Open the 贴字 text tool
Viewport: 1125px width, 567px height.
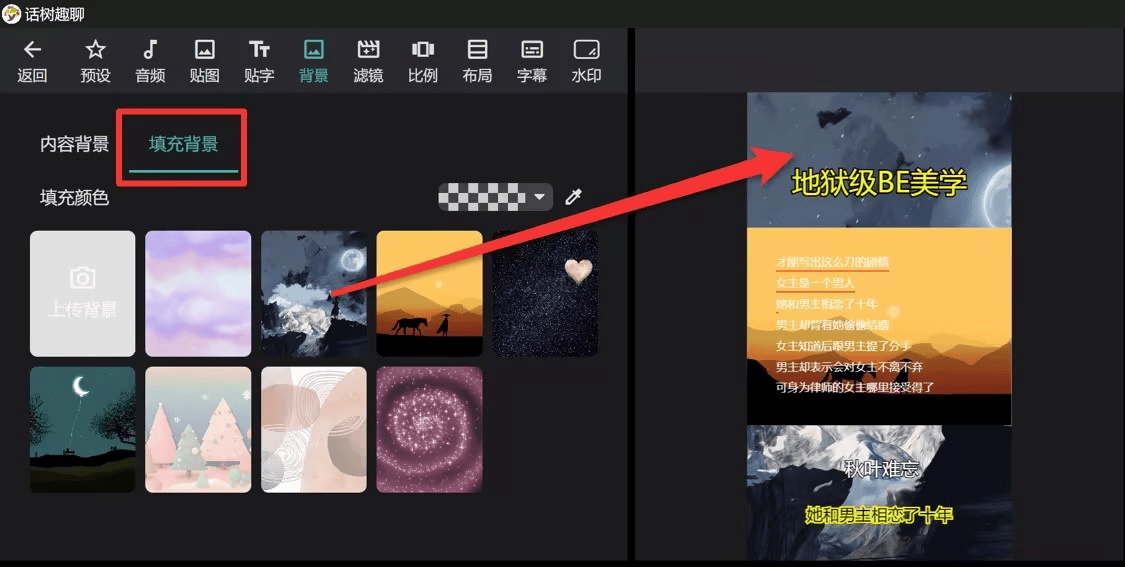[259, 50]
